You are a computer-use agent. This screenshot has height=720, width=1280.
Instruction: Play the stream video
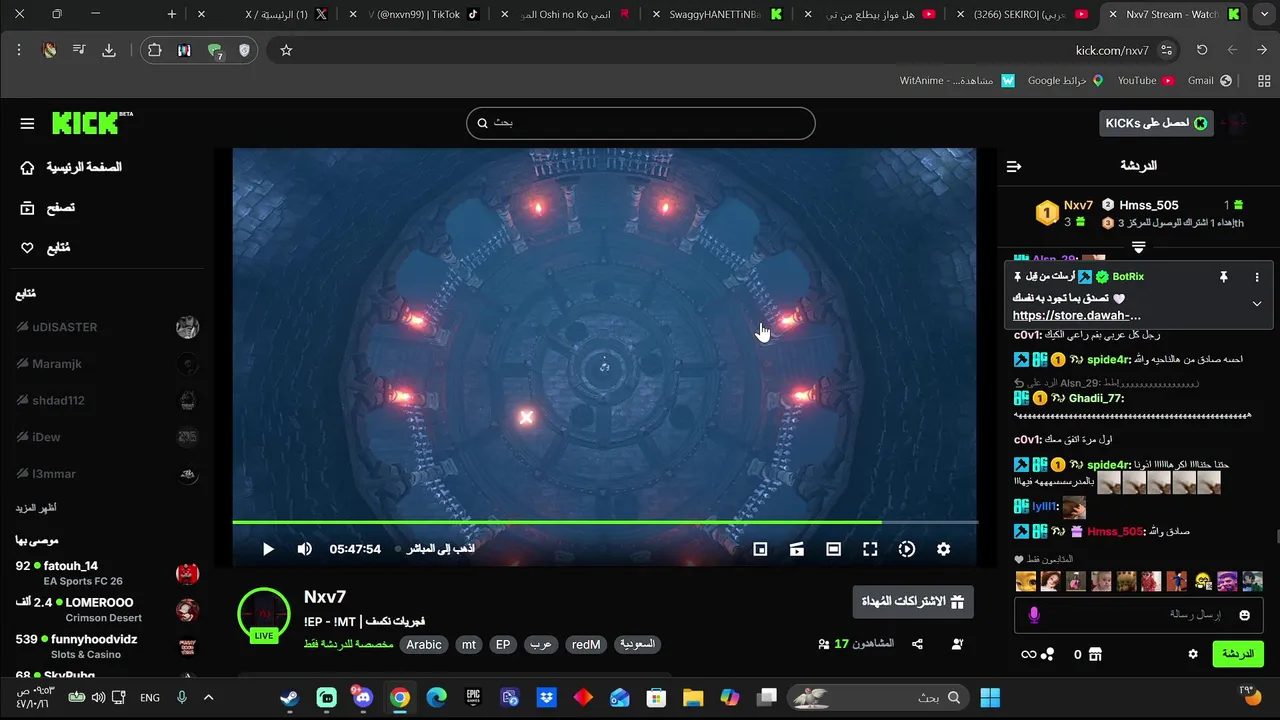(268, 549)
